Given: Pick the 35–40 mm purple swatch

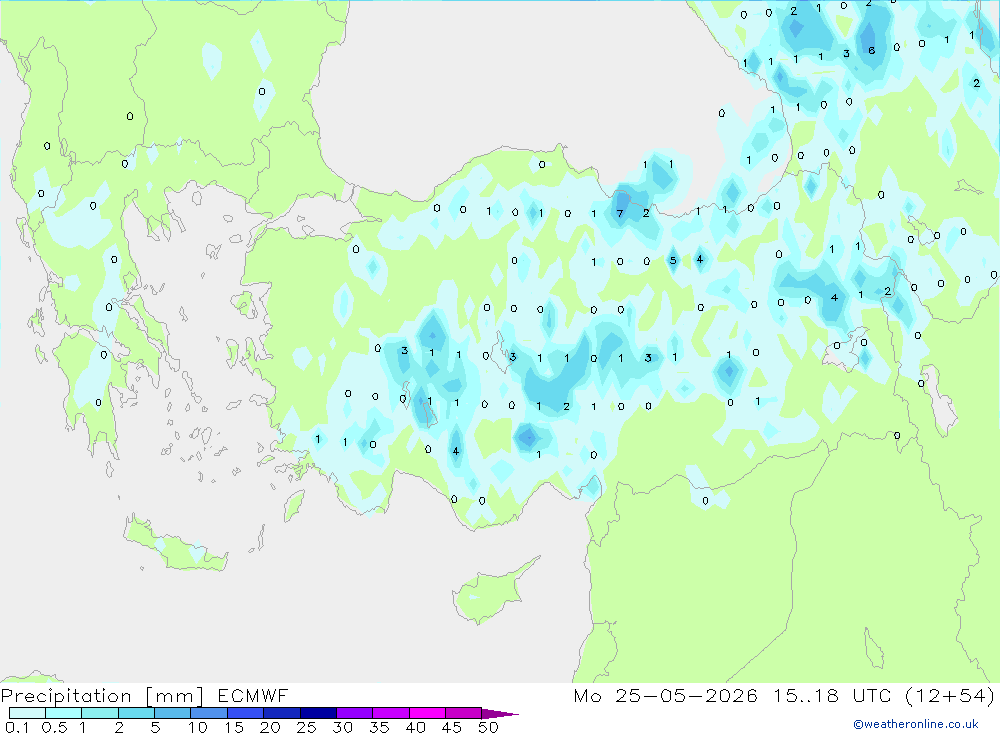Looking at the screenshot, I should [x=391, y=713].
